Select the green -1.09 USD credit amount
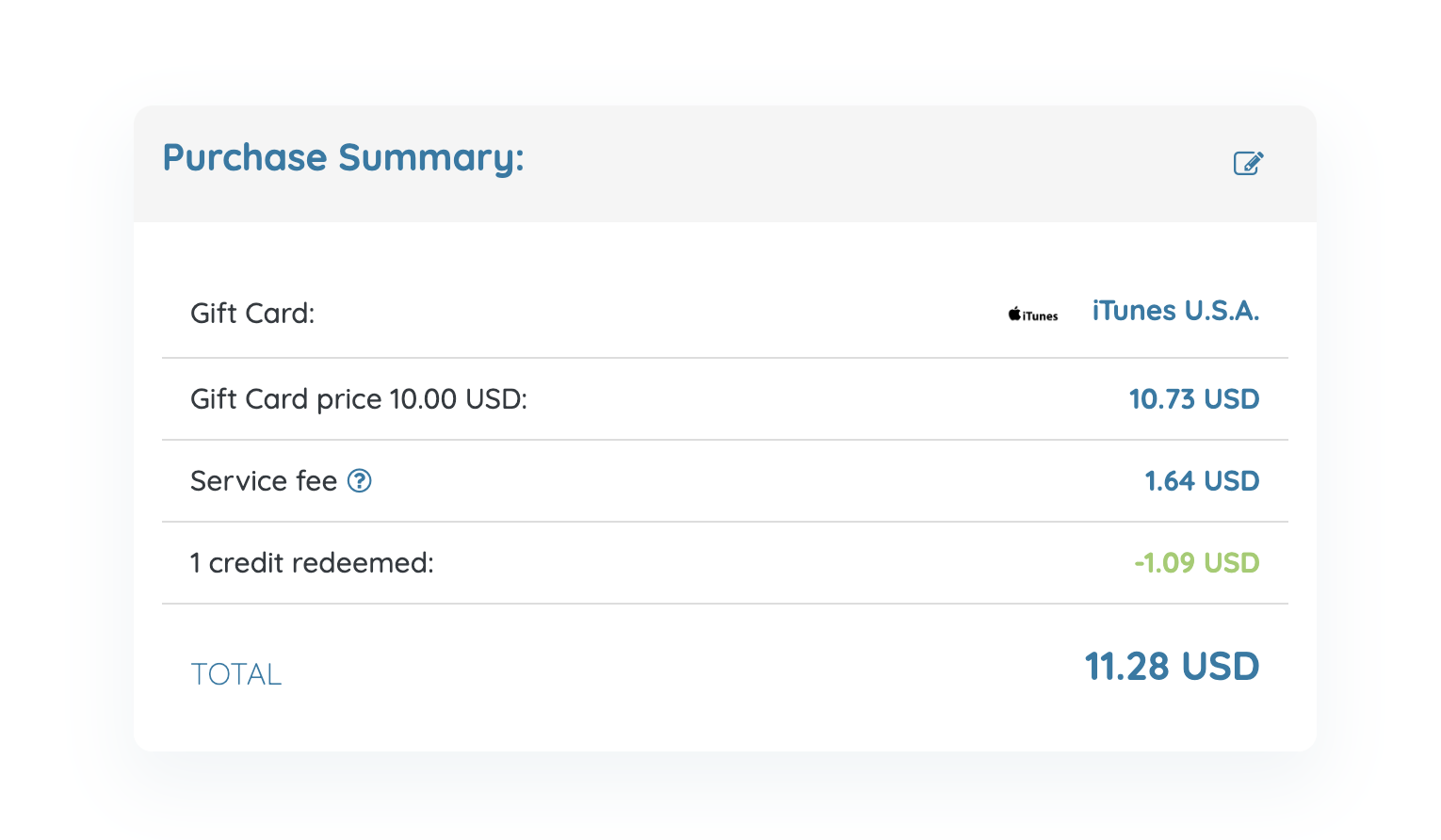This screenshot has width=1441, height=840. (1196, 563)
